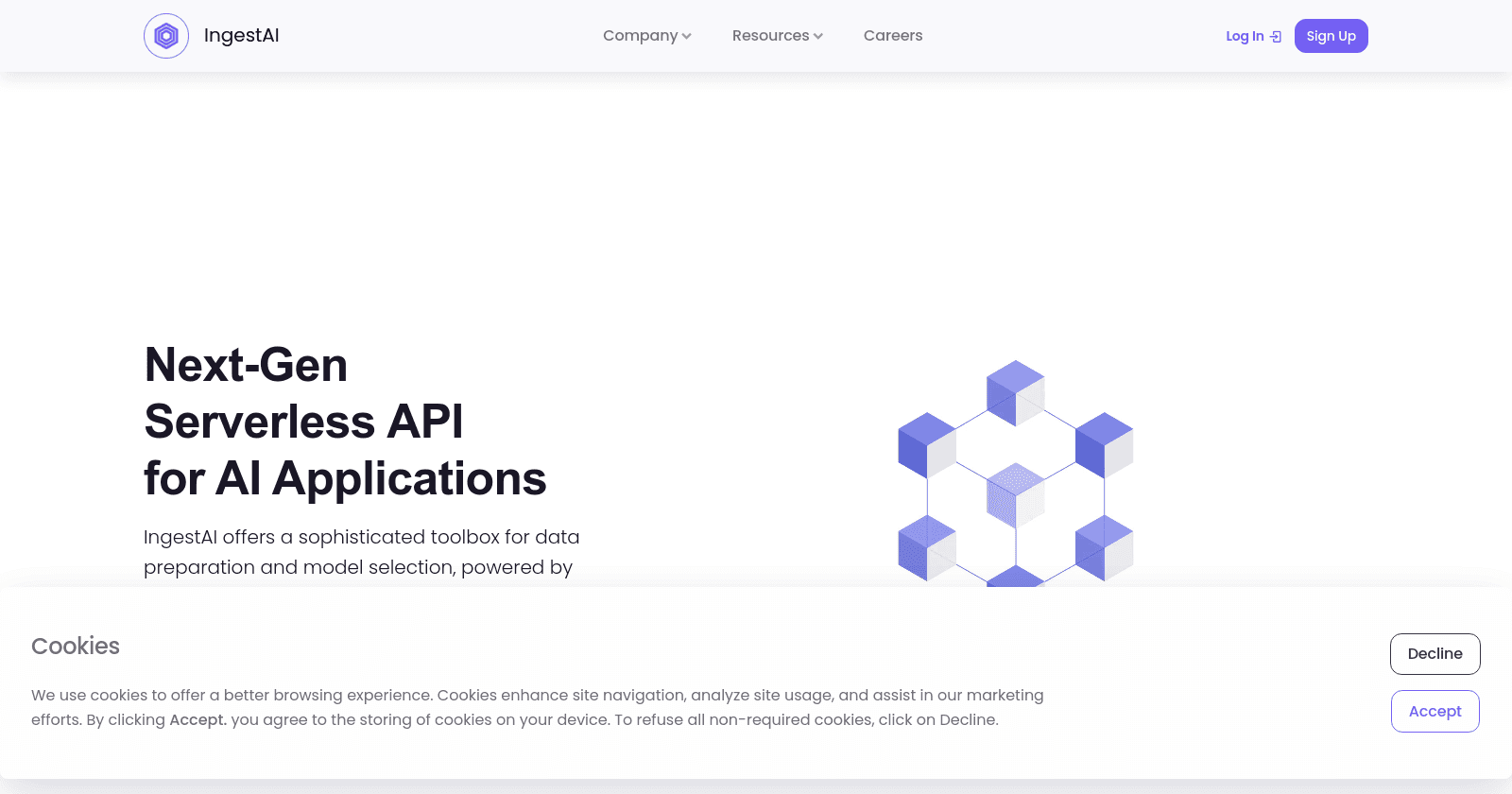Click the 'IngestAI offers a sophisticated toolbox' paragraph
Image resolution: width=1512 pixels, height=794 pixels.
pyautogui.click(x=361, y=552)
